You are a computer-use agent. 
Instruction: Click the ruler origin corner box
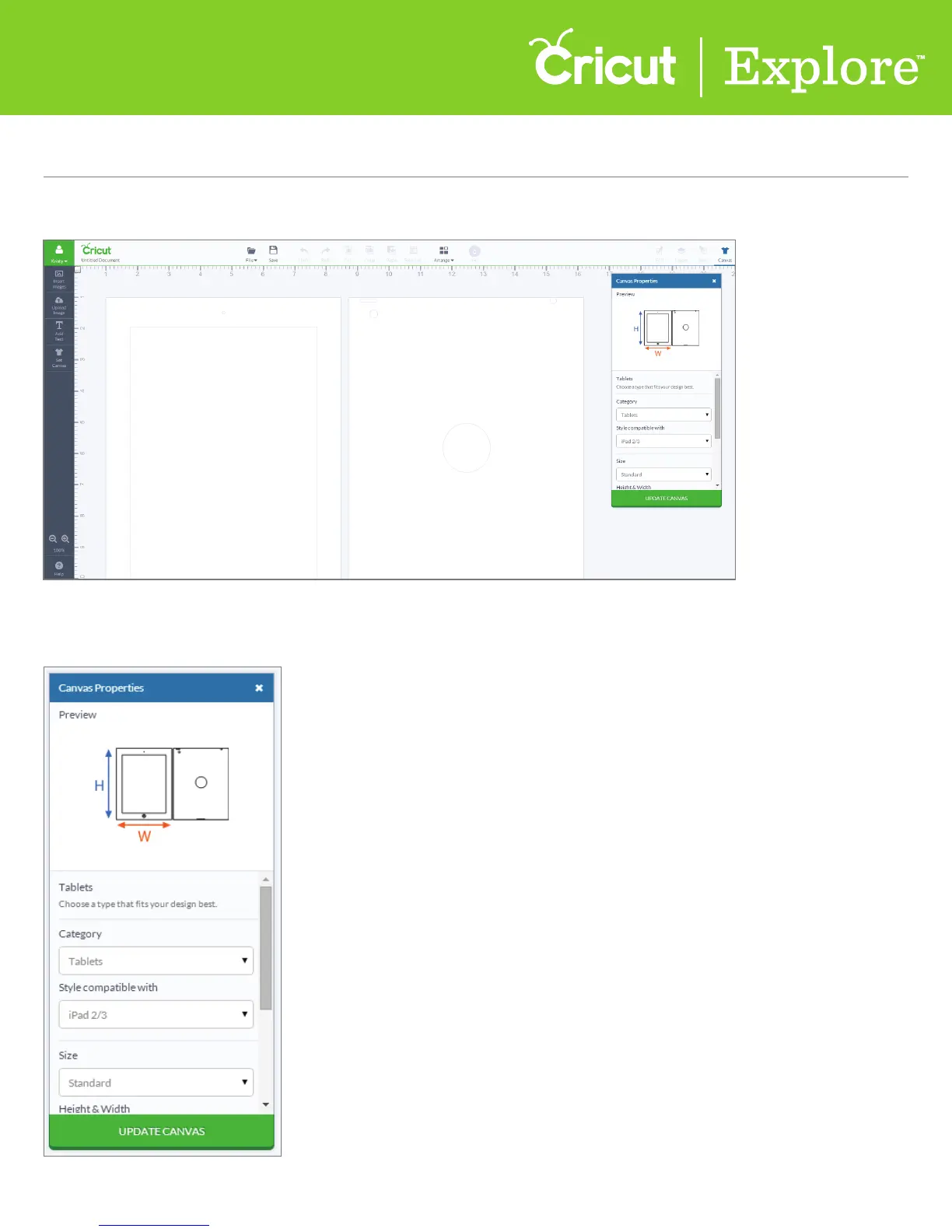tap(78, 270)
